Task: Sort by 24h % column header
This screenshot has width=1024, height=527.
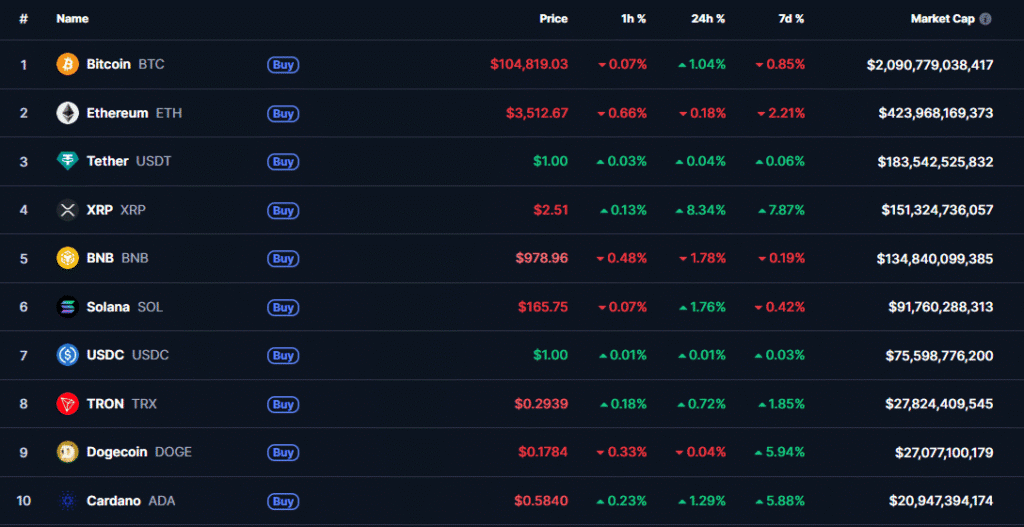Action: pyautogui.click(x=708, y=19)
